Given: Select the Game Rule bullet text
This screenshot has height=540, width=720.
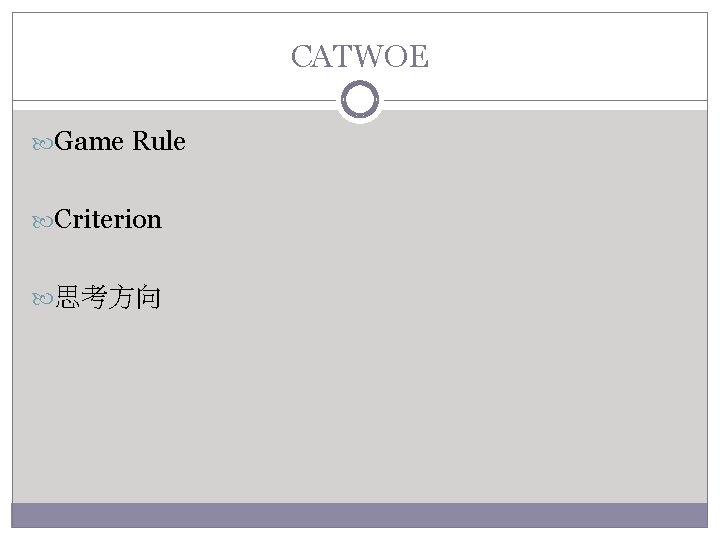Looking at the screenshot, I should click(x=120, y=142).
